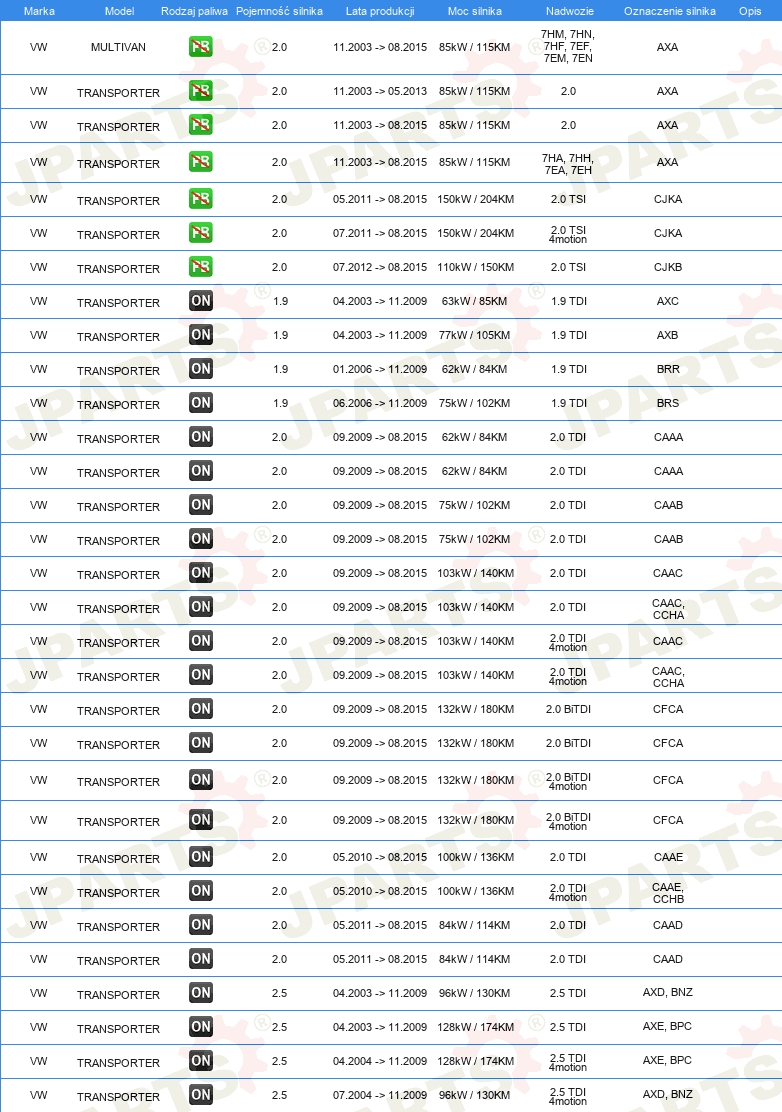
Task: Click the Nadwozie column header
Action: [569, 11]
